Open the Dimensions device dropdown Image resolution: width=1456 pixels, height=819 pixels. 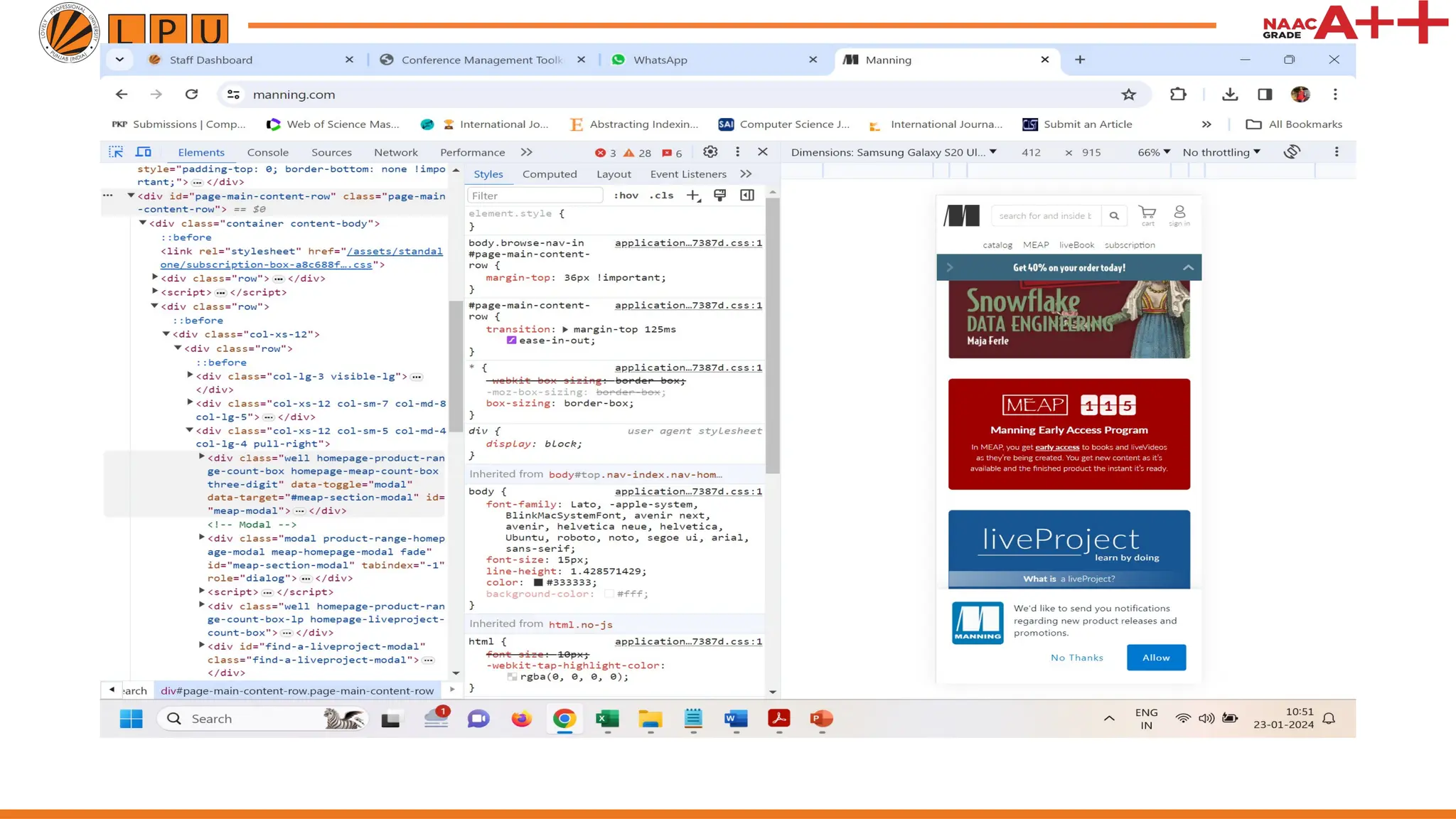click(894, 152)
